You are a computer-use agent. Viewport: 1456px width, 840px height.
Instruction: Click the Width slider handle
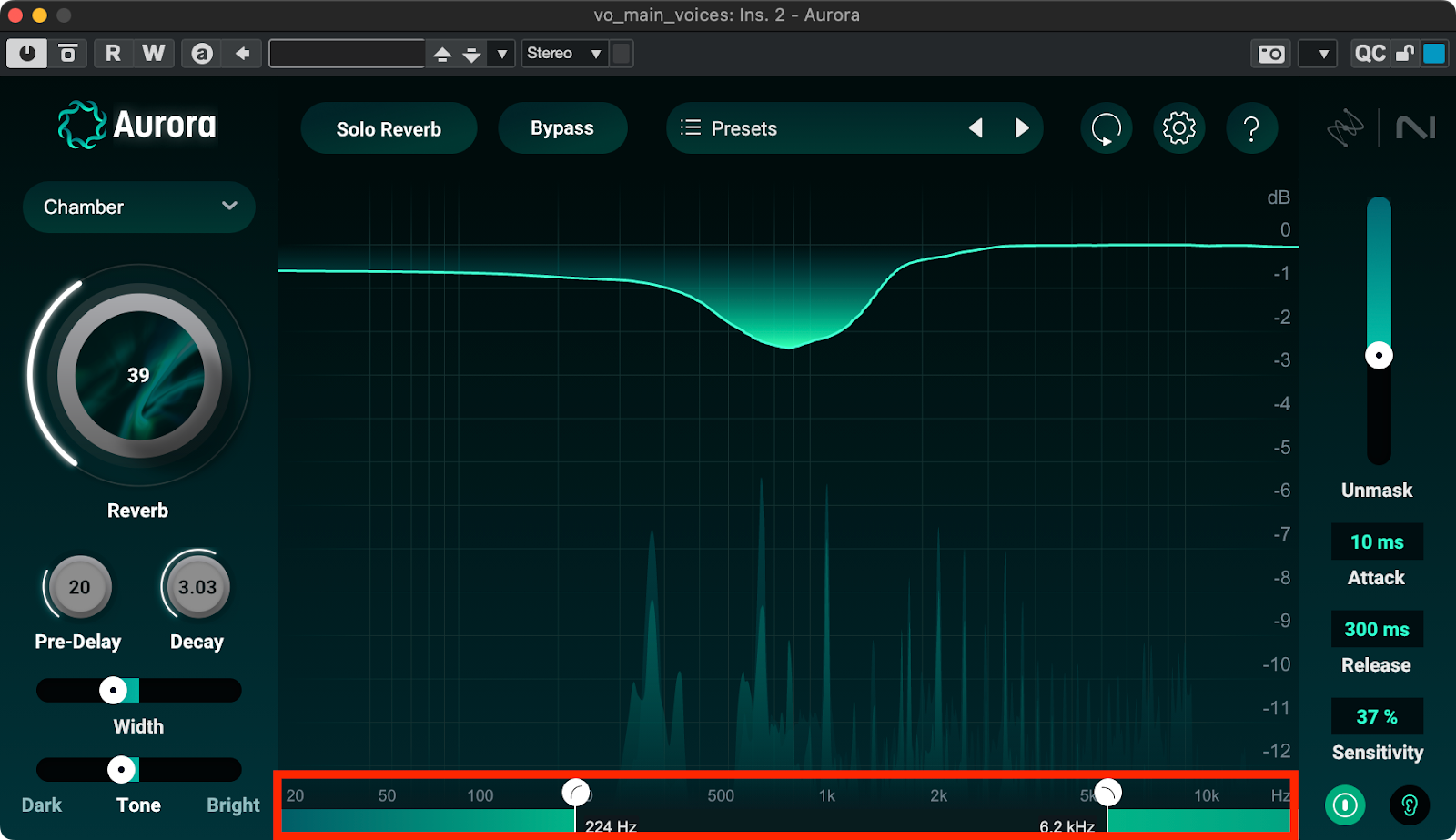click(113, 691)
